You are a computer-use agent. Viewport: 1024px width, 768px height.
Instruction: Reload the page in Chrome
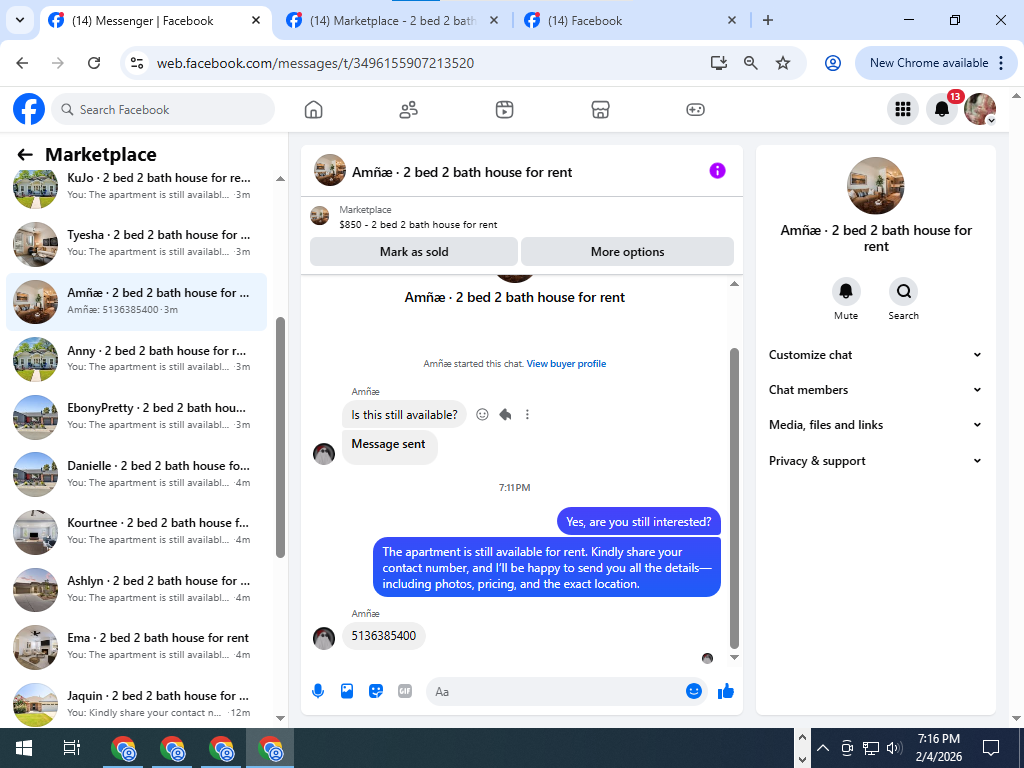[x=94, y=63]
